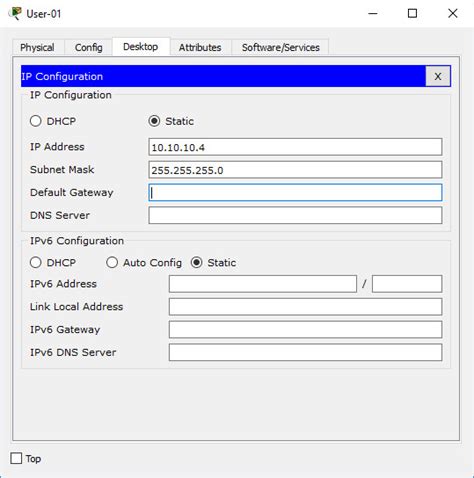This screenshot has width=474, height=478.
Task: Click the DNS Server field
Action: click(295, 215)
